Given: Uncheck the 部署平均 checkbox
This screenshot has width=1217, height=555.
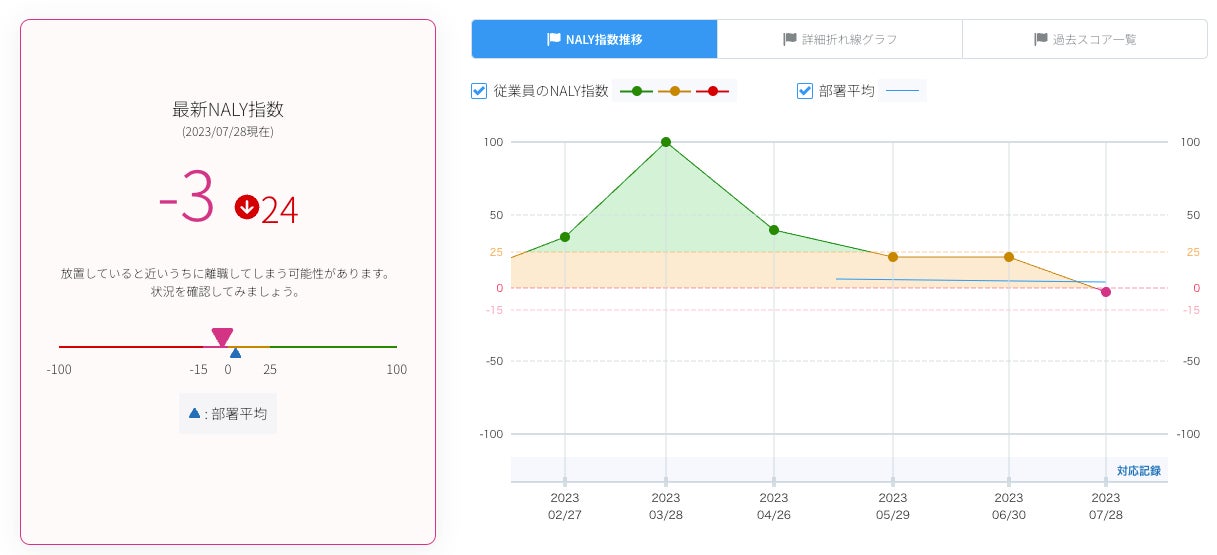Looking at the screenshot, I should point(805,91).
